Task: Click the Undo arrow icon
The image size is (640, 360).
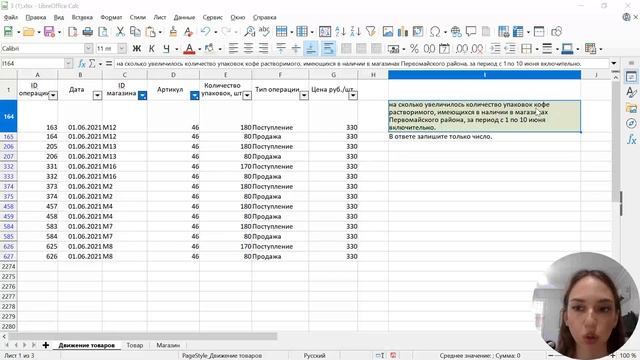Action: (x=205, y=31)
